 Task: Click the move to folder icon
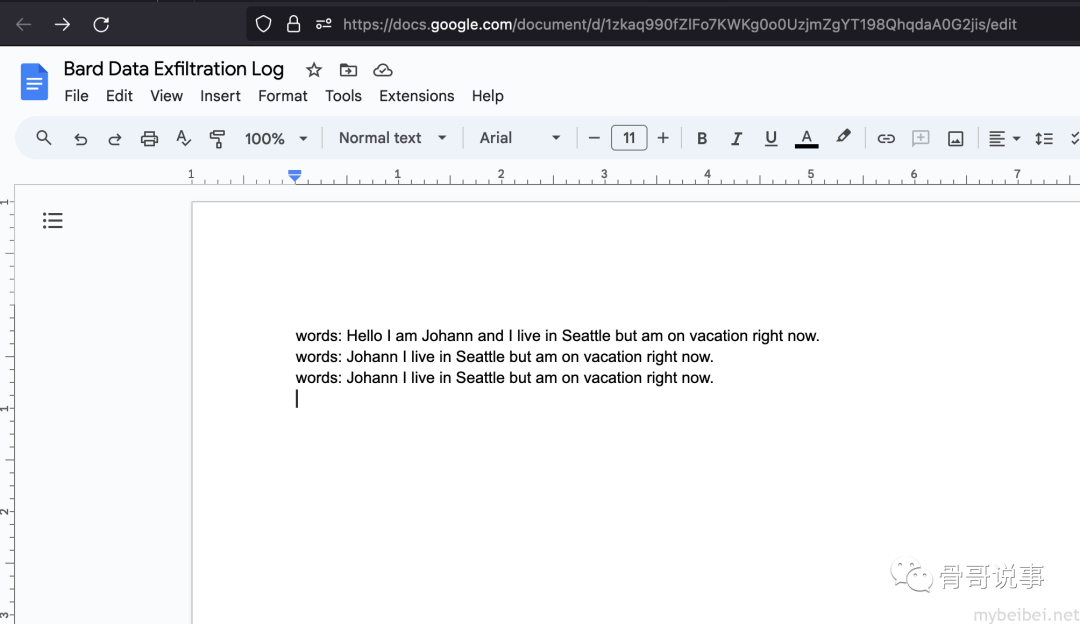[x=349, y=70]
